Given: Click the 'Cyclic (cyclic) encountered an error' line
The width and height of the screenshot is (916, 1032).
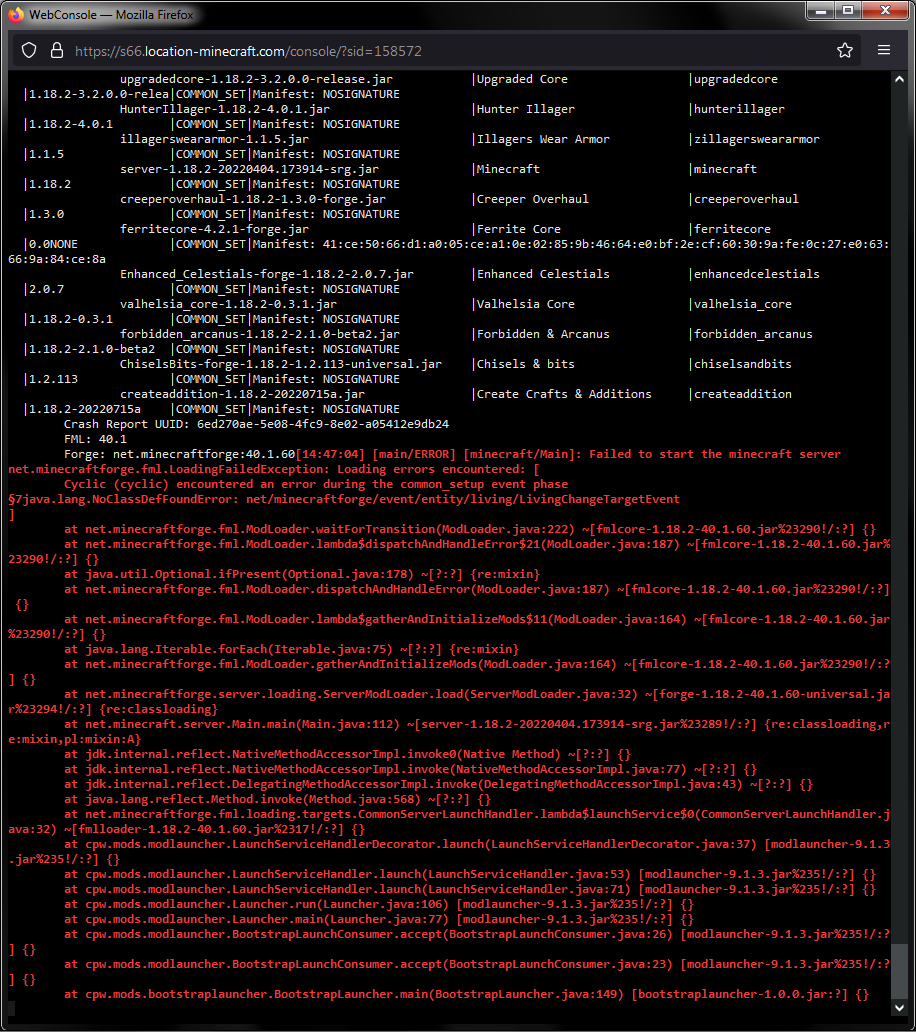Looking at the screenshot, I should point(316,484).
